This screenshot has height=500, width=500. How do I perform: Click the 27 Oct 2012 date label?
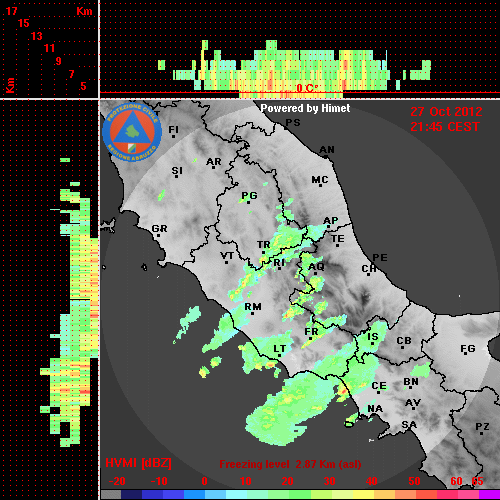point(446,112)
